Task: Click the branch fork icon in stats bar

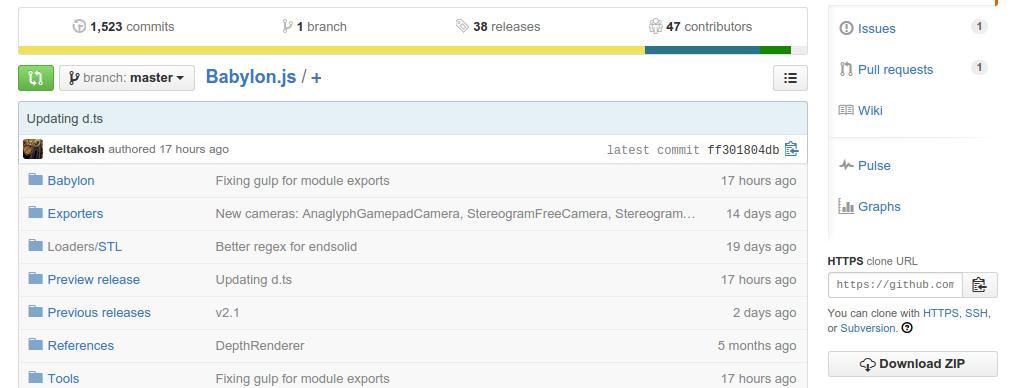Action: pos(287,27)
